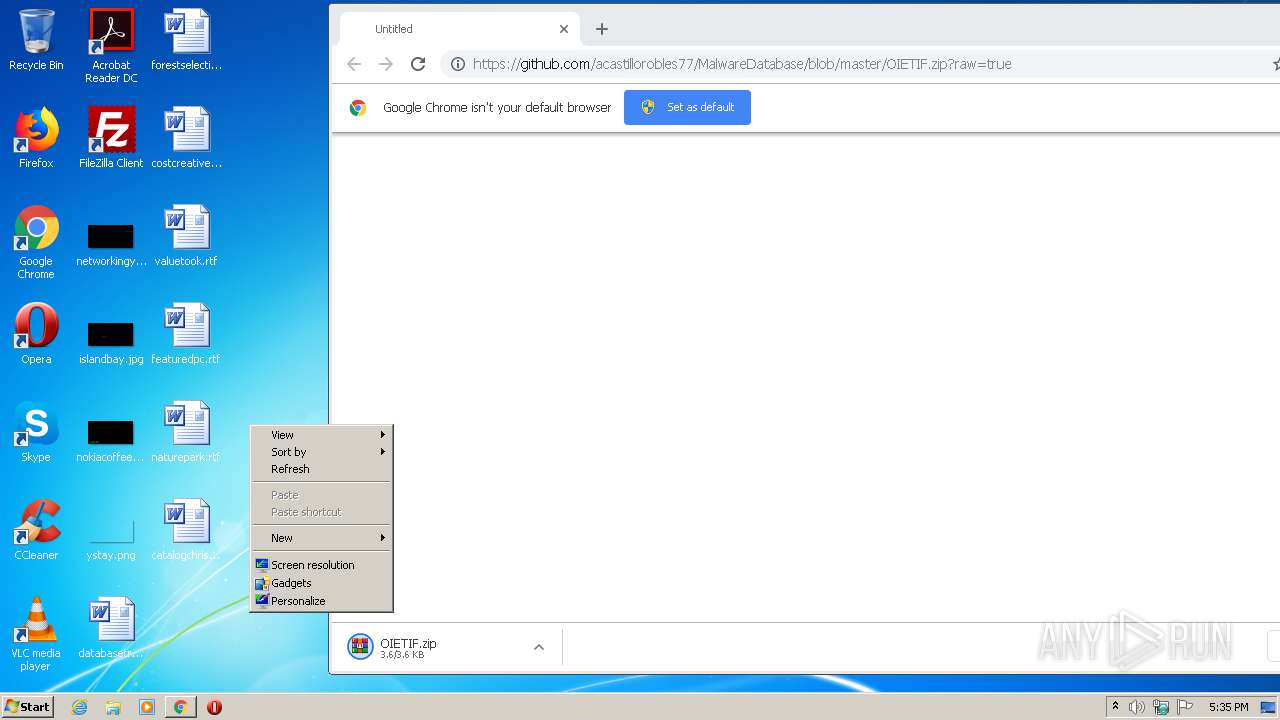Open Internet Explorer from the taskbar

point(80,707)
